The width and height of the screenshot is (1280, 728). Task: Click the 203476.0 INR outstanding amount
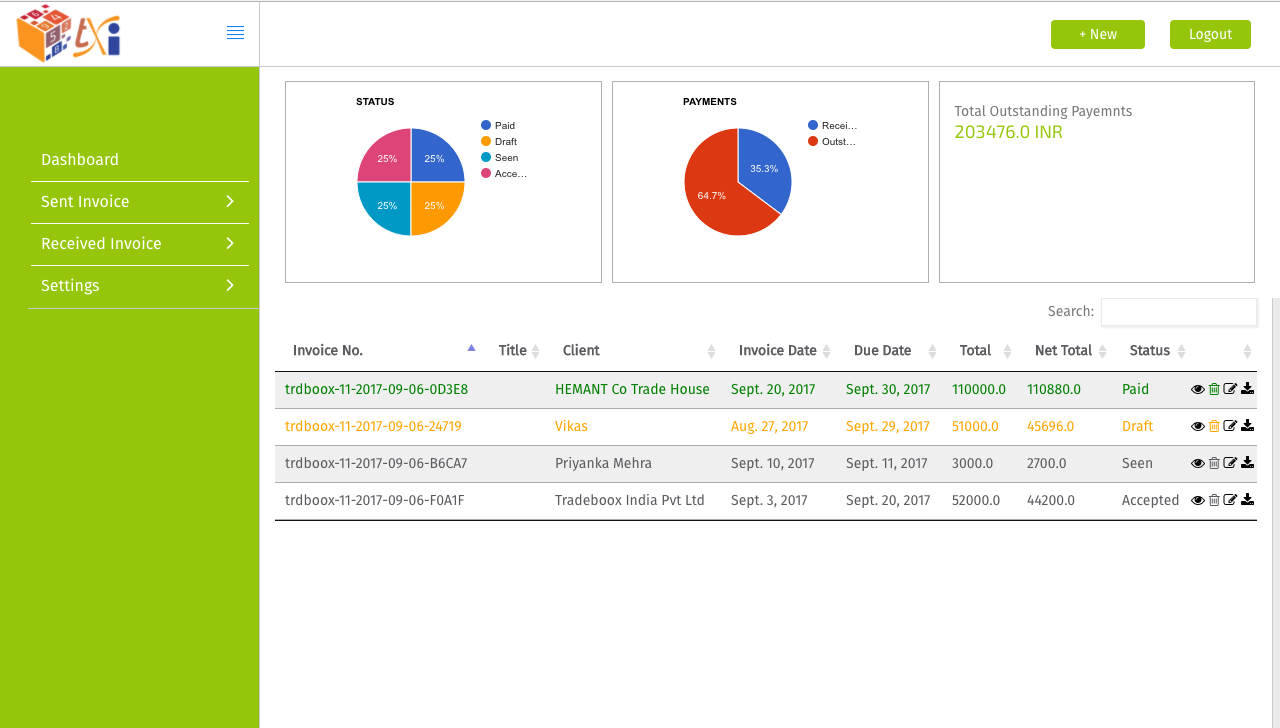tap(1008, 132)
